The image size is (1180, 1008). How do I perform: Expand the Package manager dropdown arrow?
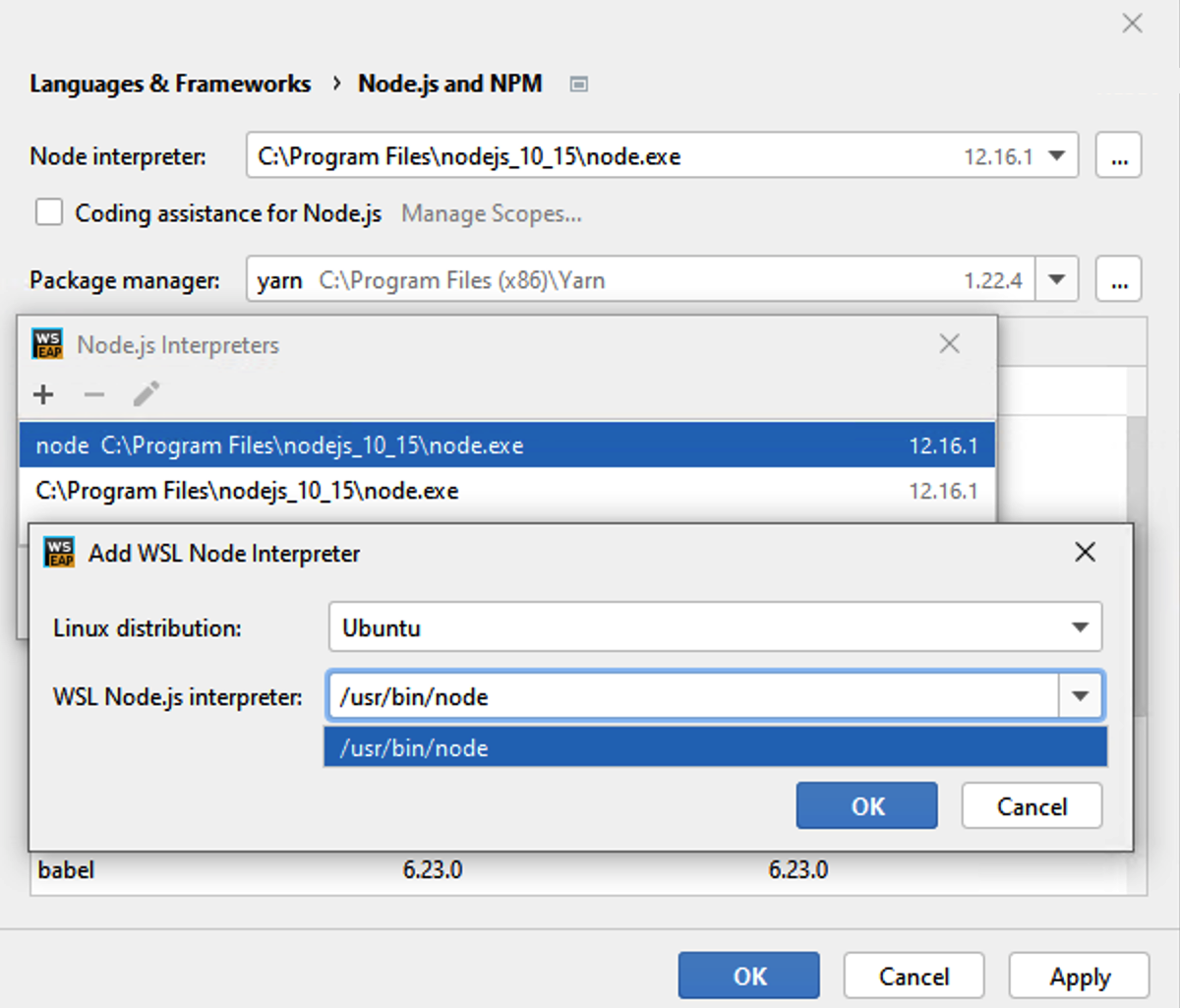click(1057, 280)
